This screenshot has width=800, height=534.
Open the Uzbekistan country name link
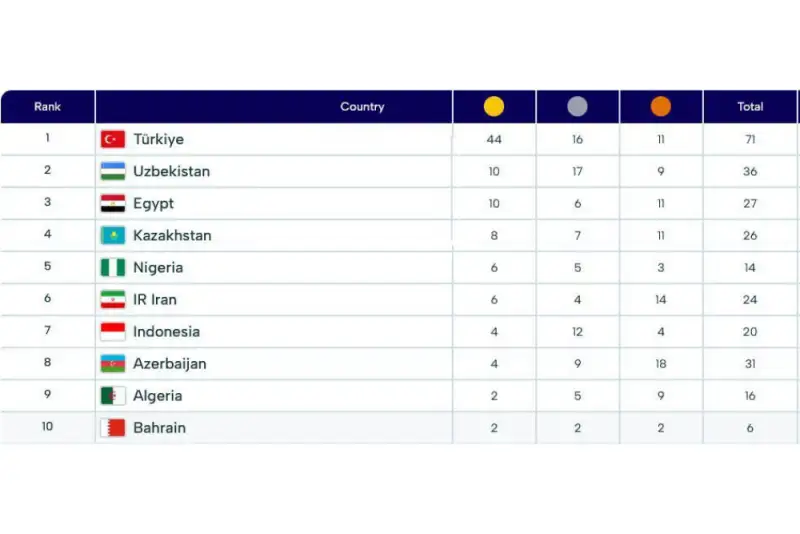[x=171, y=171]
